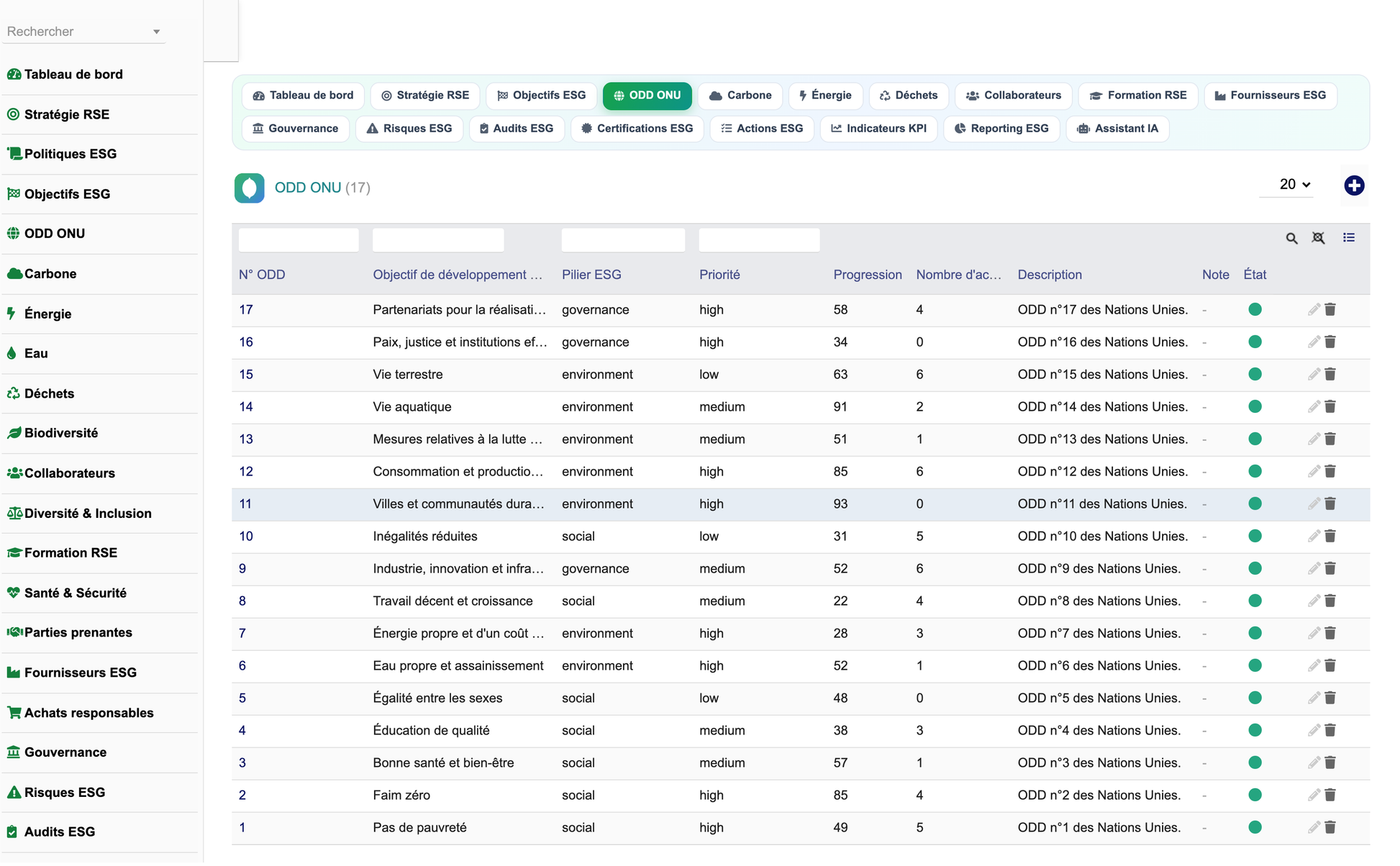Switch to the Objectifs ESG tab
This screenshot has width=1400, height=866.
click(541, 96)
